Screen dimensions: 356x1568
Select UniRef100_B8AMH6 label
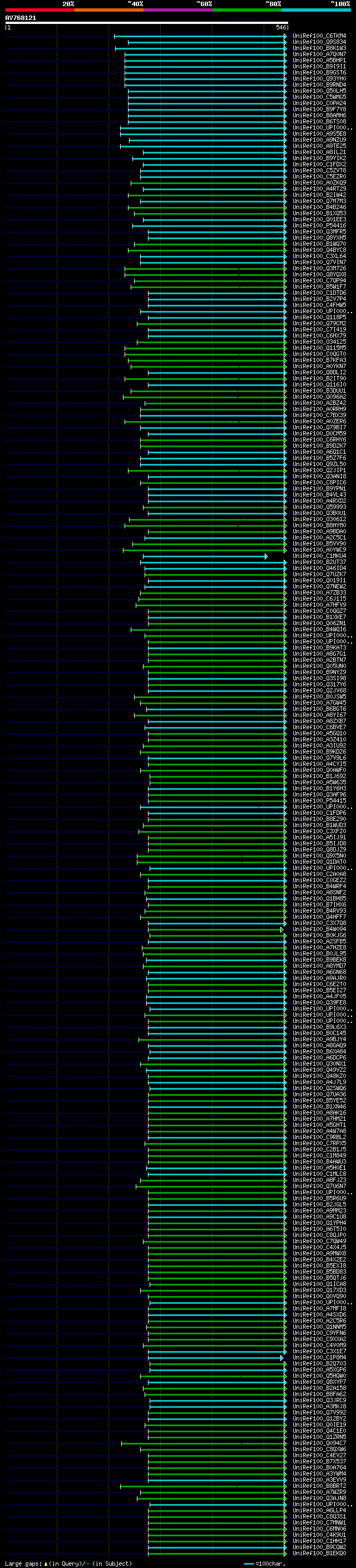click(x=319, y=115)
